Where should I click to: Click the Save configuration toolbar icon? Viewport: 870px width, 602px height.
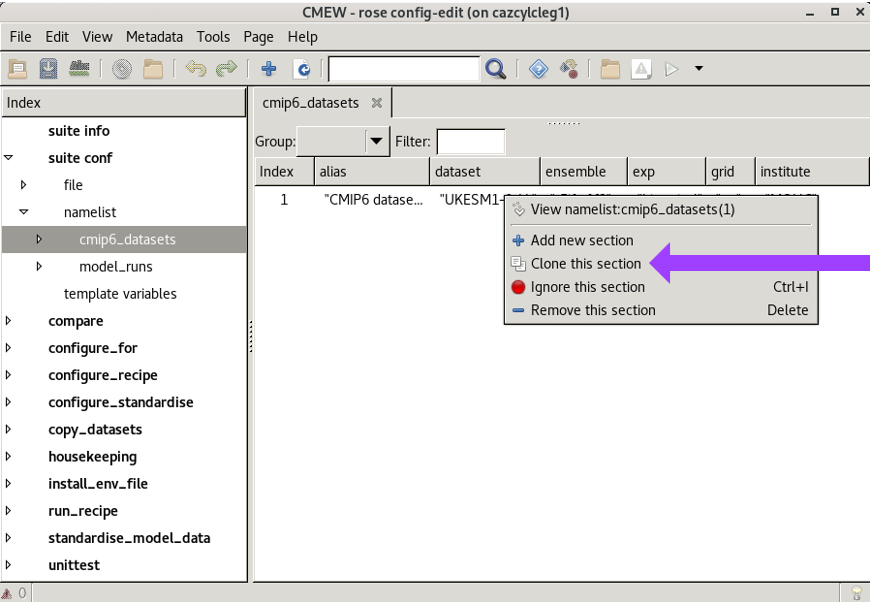[x=48, y=69]
